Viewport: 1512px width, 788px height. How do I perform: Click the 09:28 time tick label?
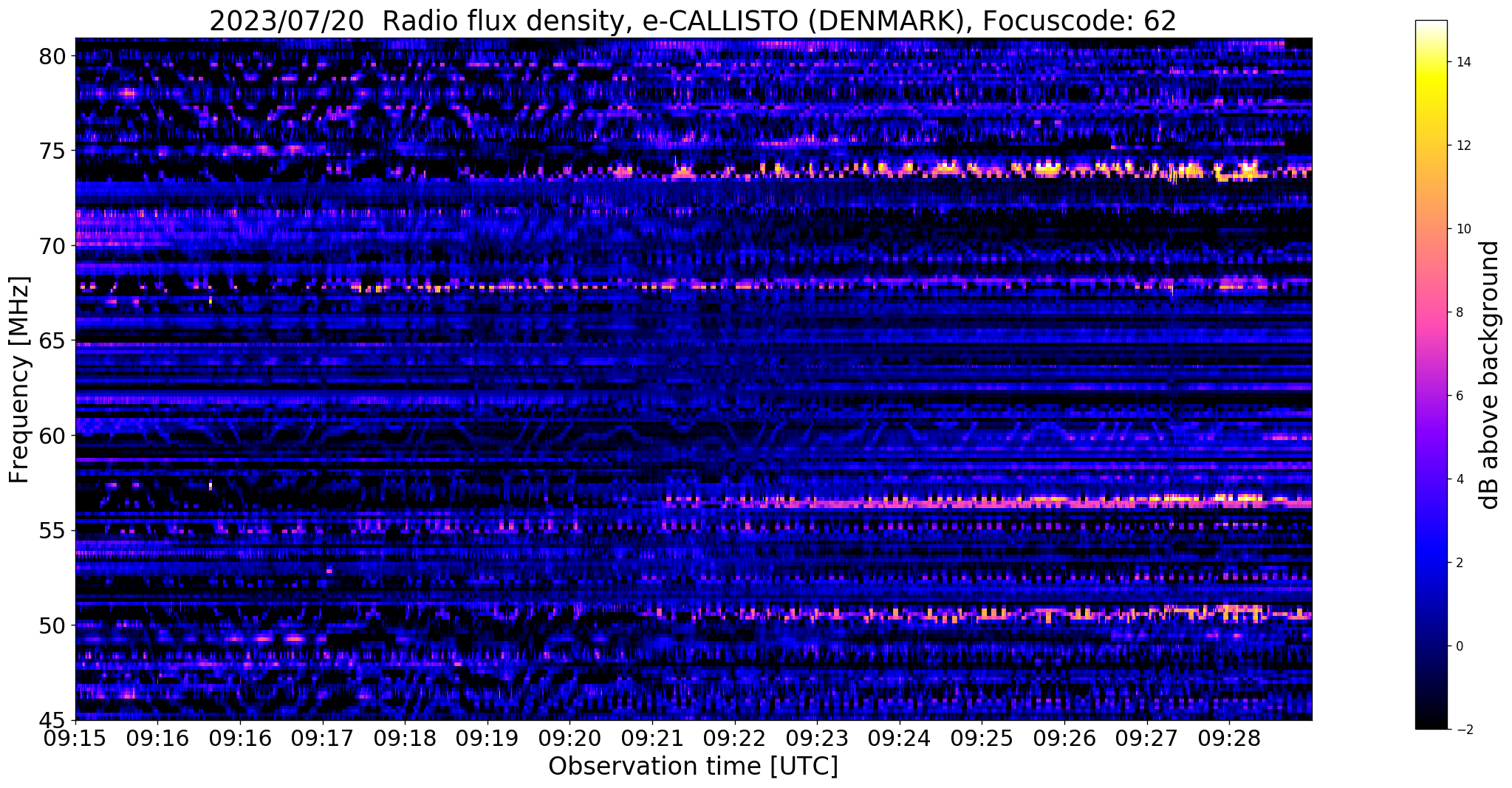tap(1229, 738)
